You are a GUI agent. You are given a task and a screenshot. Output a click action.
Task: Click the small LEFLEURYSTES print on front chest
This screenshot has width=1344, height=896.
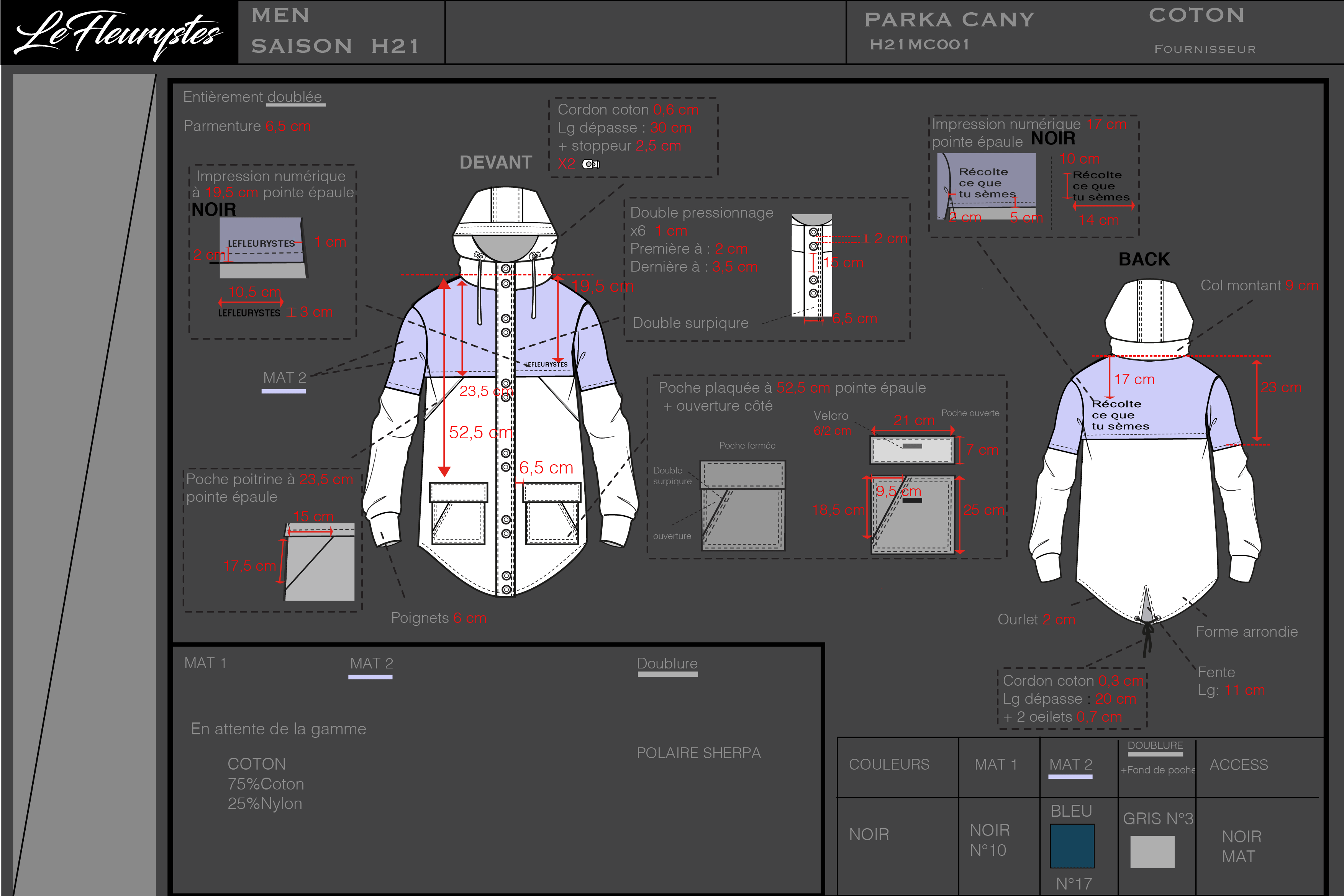[546, 364]
